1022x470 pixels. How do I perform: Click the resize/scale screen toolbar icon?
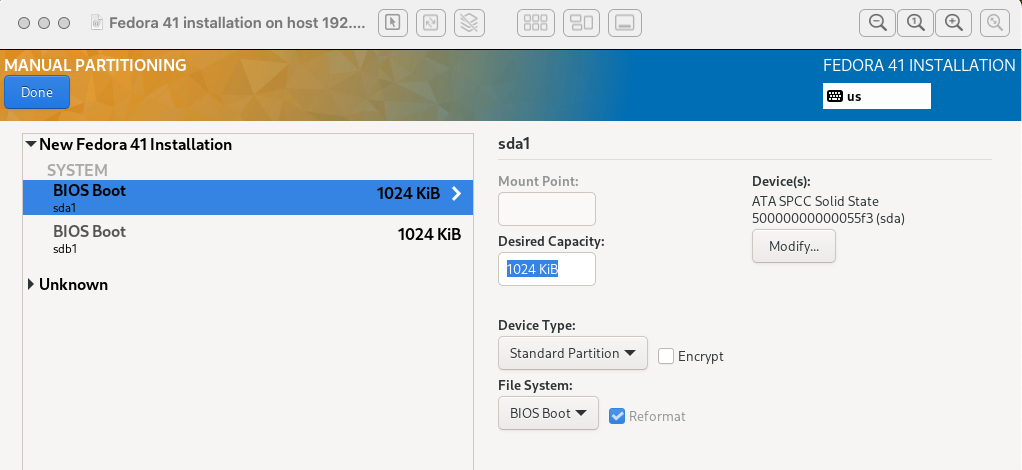click(x=430, y=23)
